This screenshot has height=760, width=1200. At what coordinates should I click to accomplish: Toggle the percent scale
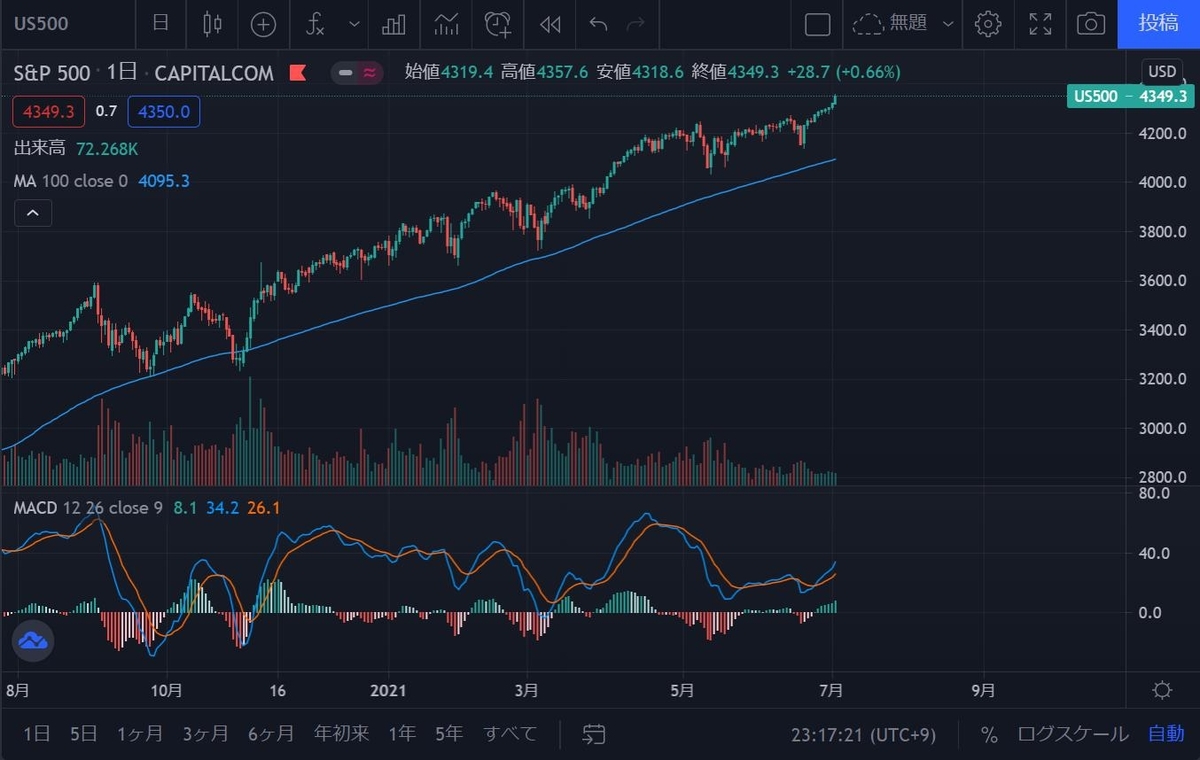[x=989, y=735]
